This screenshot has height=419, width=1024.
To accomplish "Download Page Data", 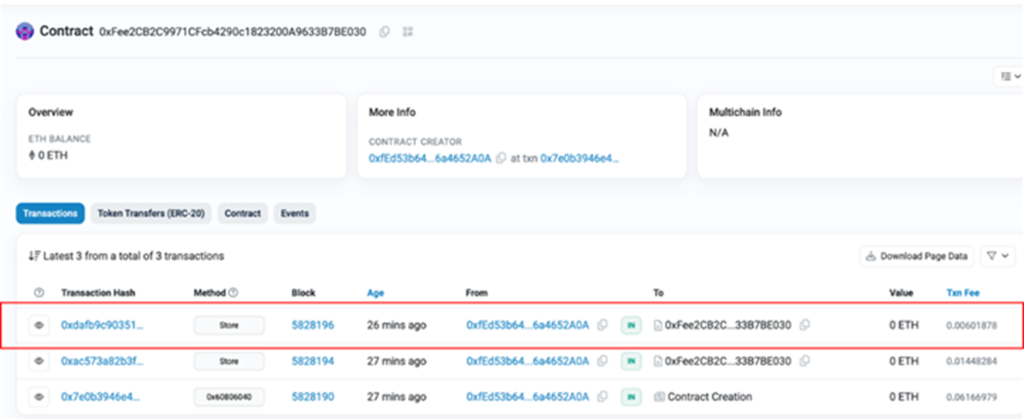I will pyautogui.click(x=917, y=256).
